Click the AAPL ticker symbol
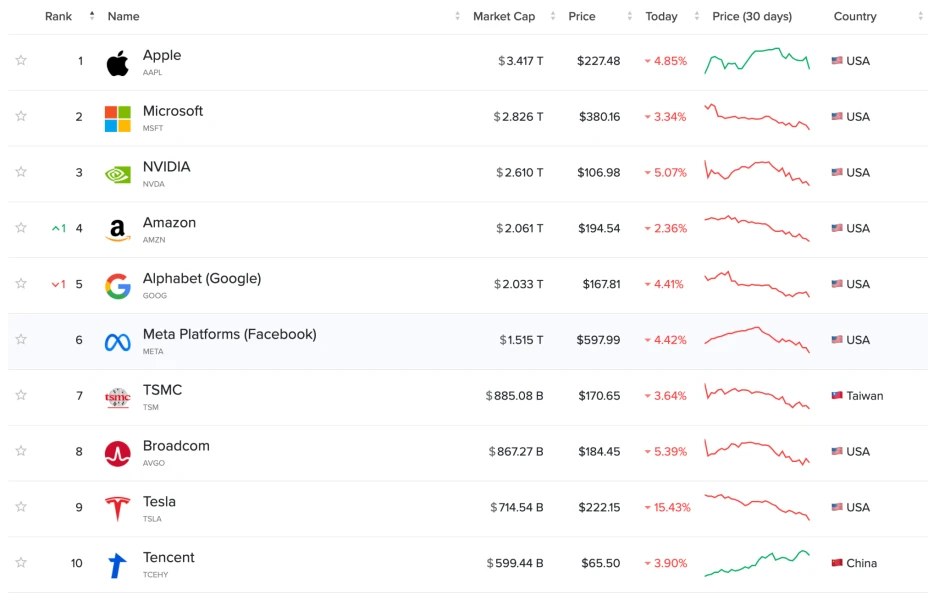This screenshot has width=939, height=600. coord(152,72)
